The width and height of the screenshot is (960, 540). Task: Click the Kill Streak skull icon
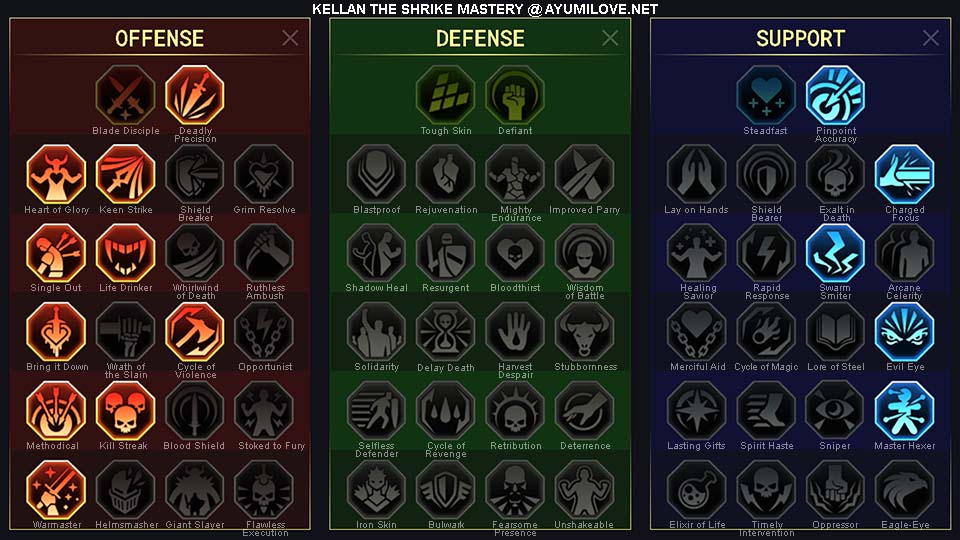click(126, 410)
